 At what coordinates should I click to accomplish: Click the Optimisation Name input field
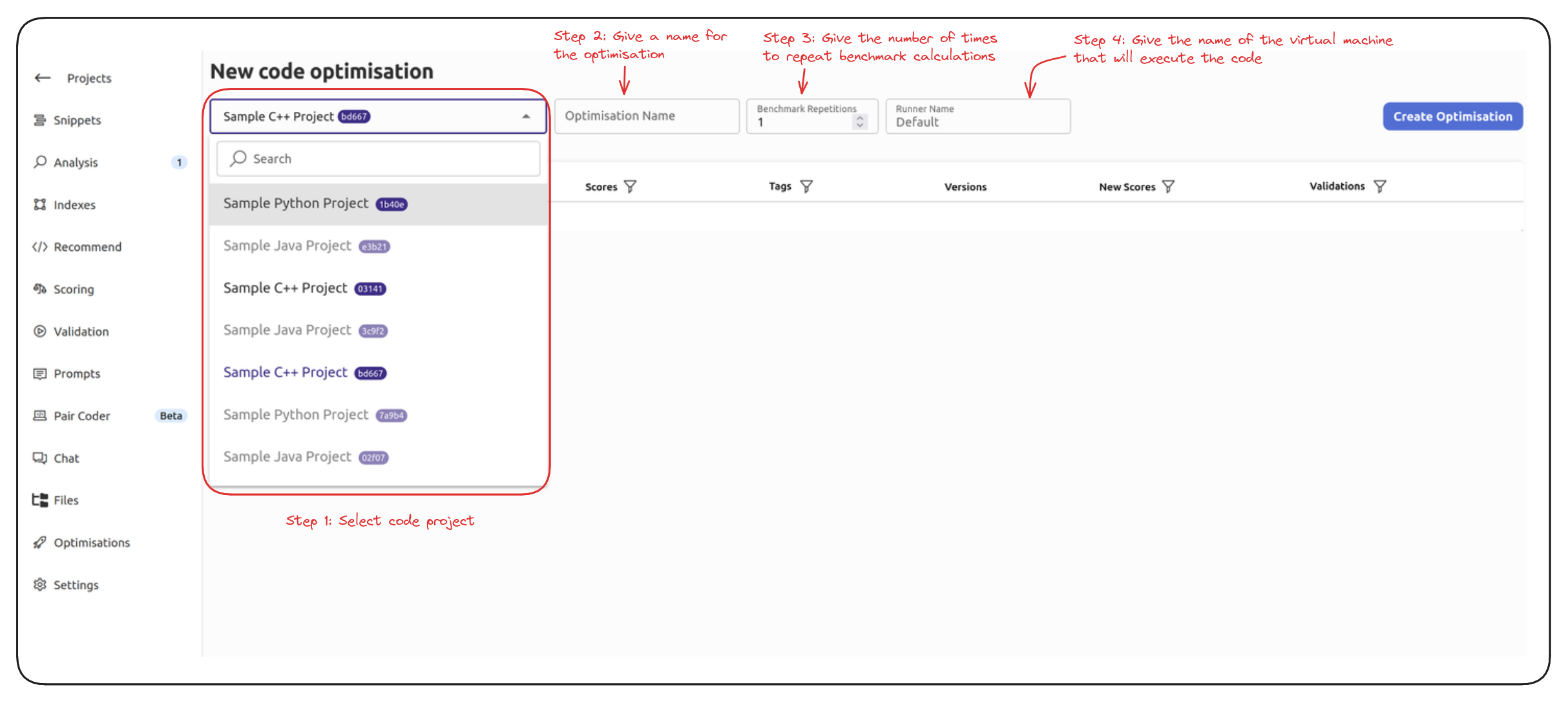point(649,116)
